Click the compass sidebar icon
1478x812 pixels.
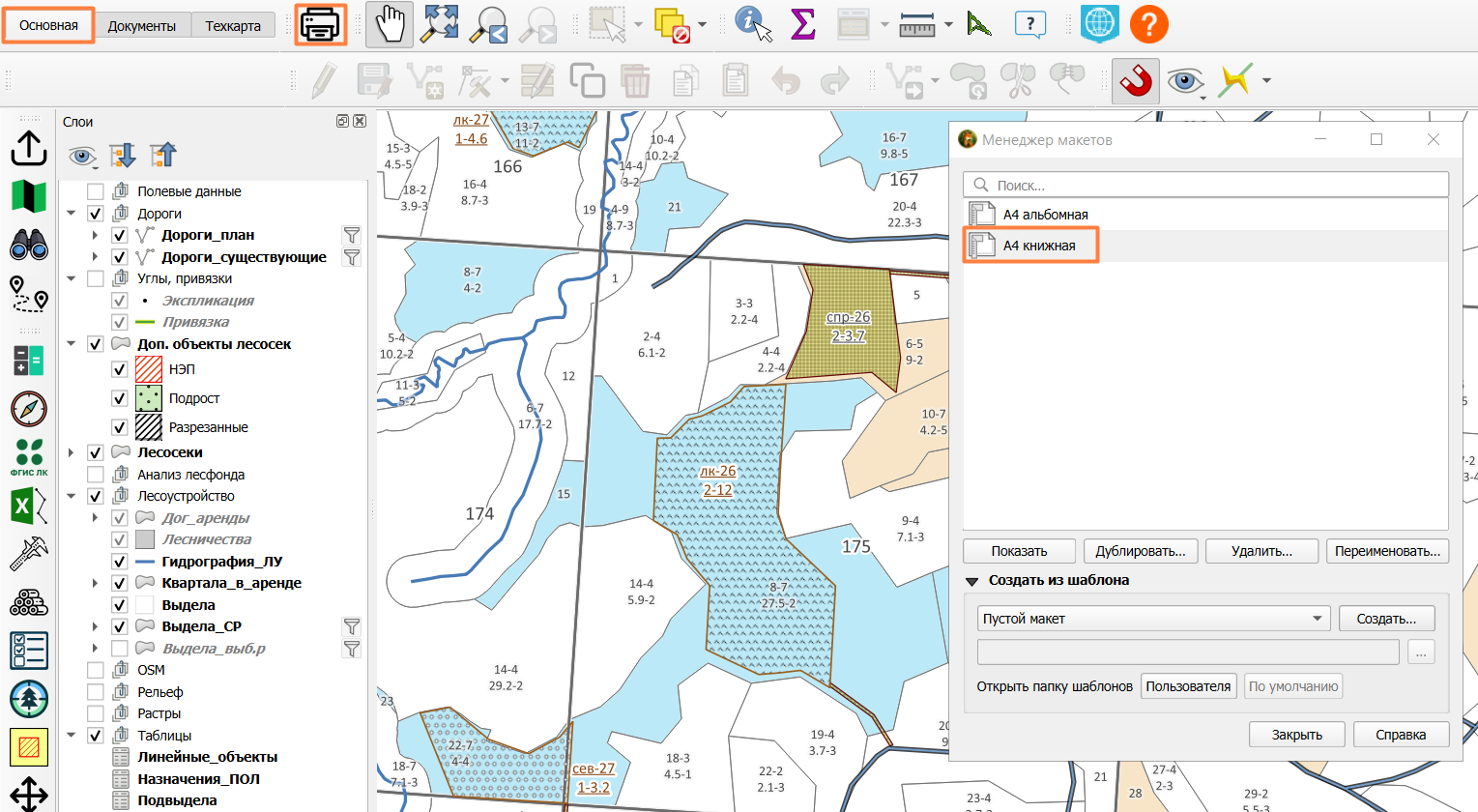[29, 409]
